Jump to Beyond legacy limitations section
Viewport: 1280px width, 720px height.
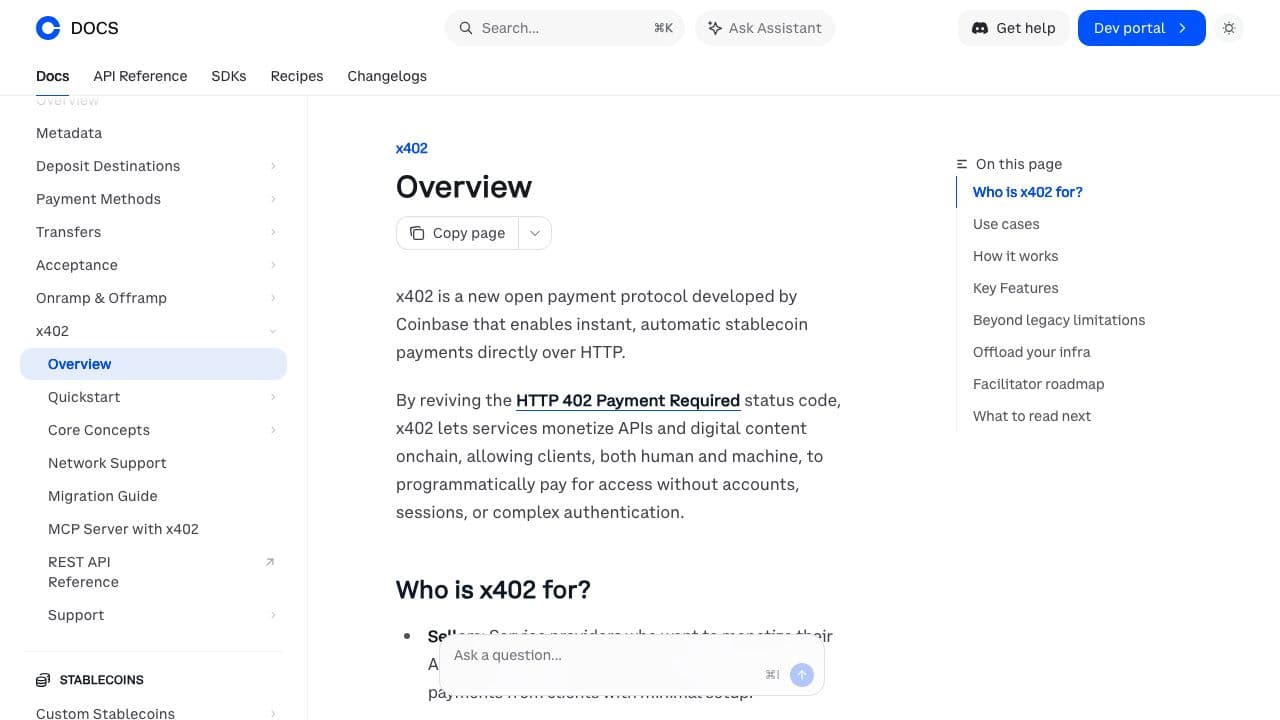pos(1059,320)
